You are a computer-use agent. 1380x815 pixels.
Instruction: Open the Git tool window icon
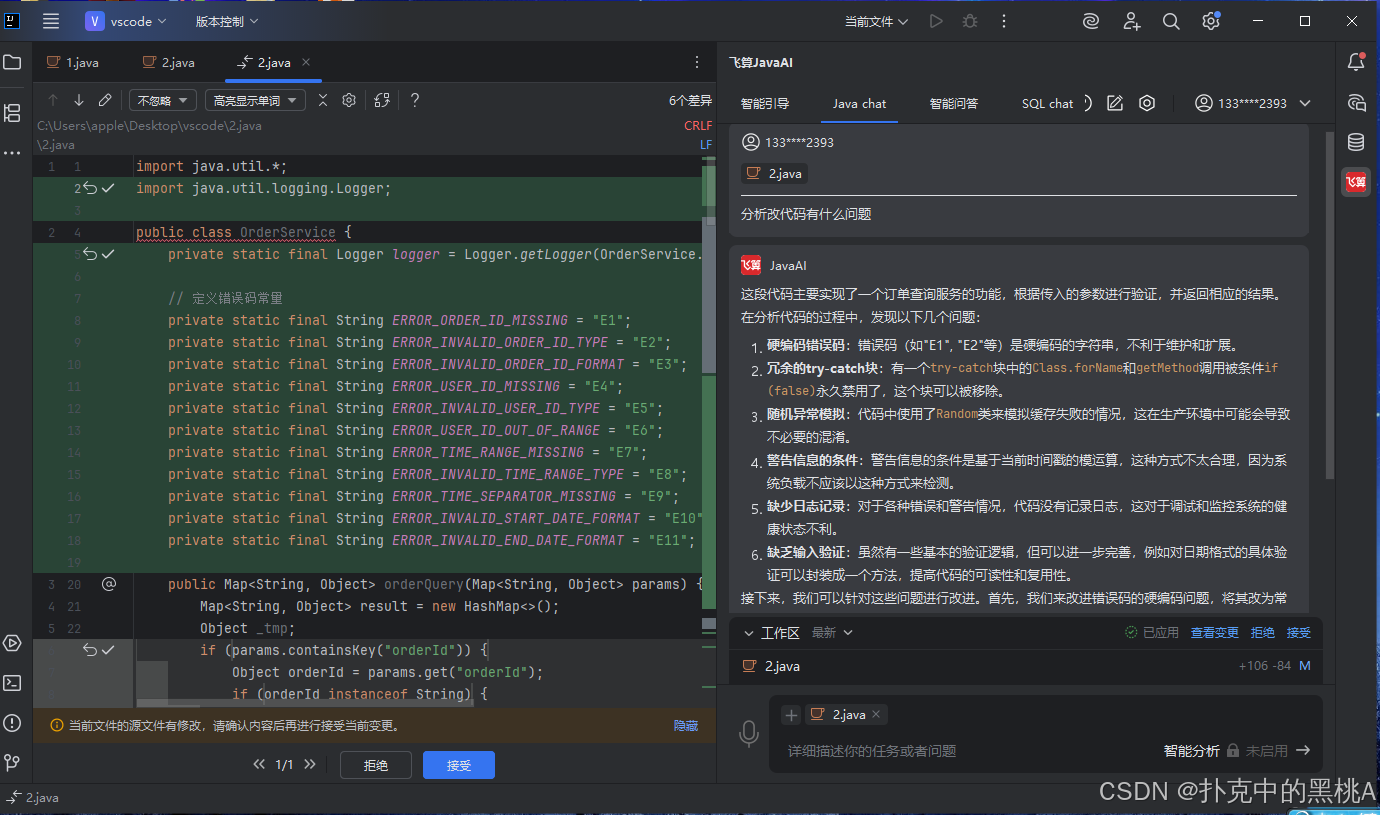pyautogui.click(x=12, y=763)
